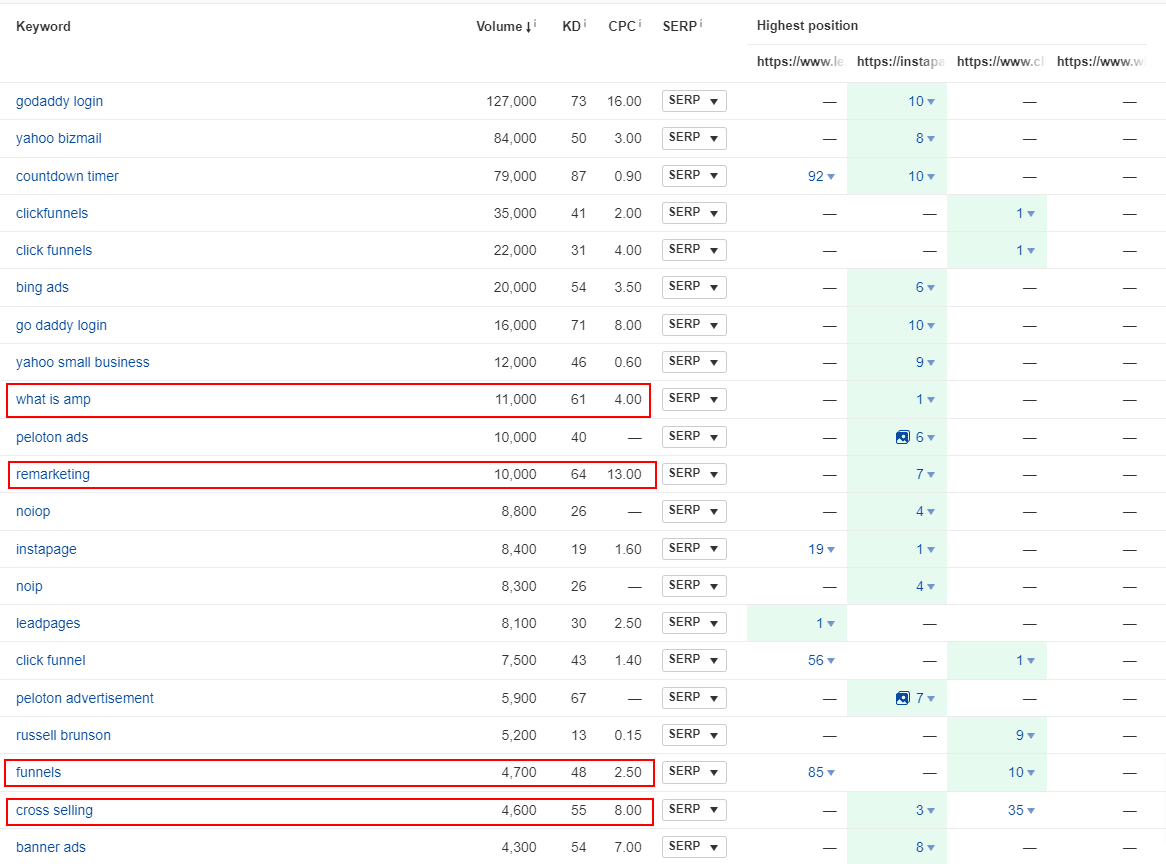This screenshot has width=1166, height=864.
Task: Click the https://www.cl column header
Action: 1001,61
